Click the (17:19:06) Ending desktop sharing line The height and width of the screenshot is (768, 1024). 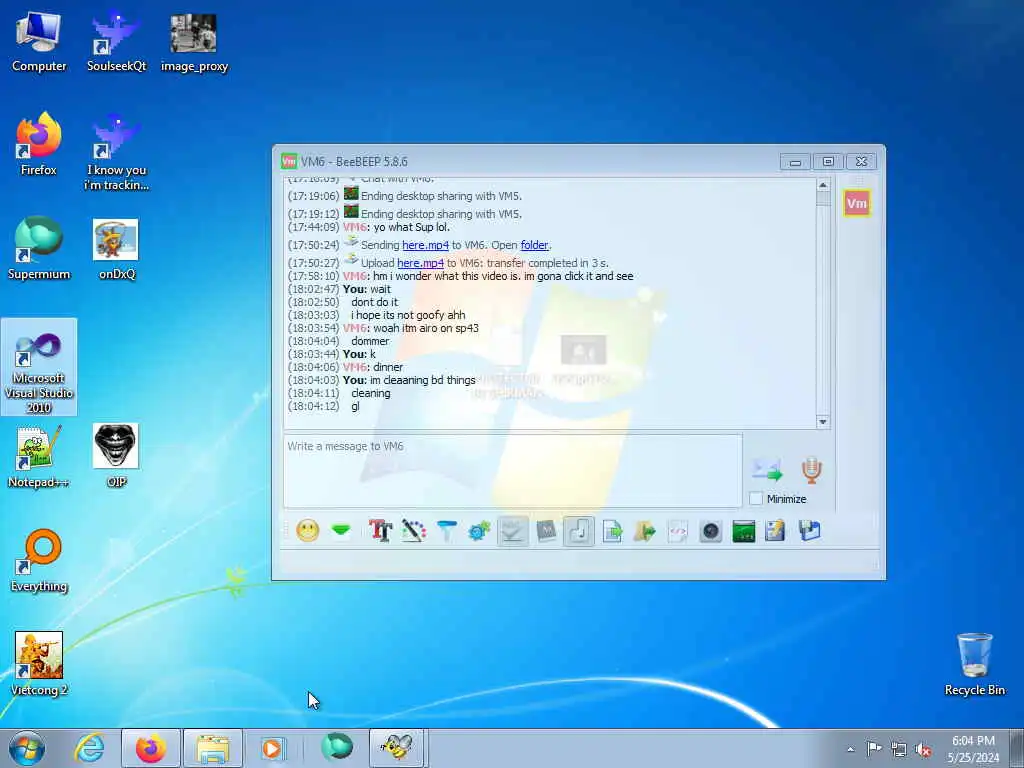405,195
